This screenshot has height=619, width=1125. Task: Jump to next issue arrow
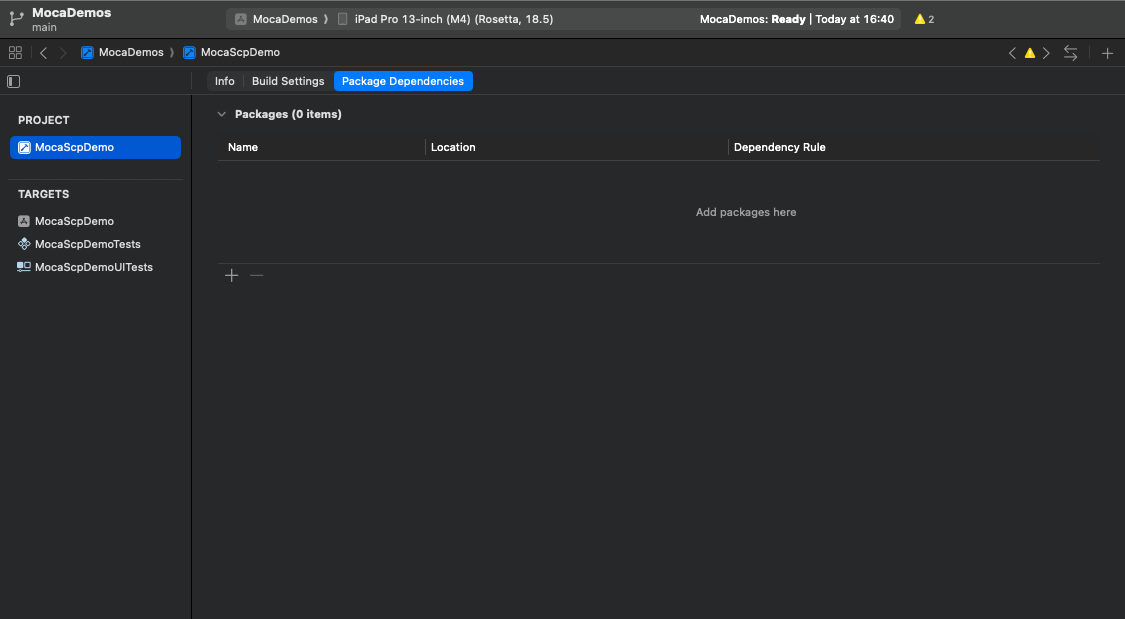(1046, 53)
